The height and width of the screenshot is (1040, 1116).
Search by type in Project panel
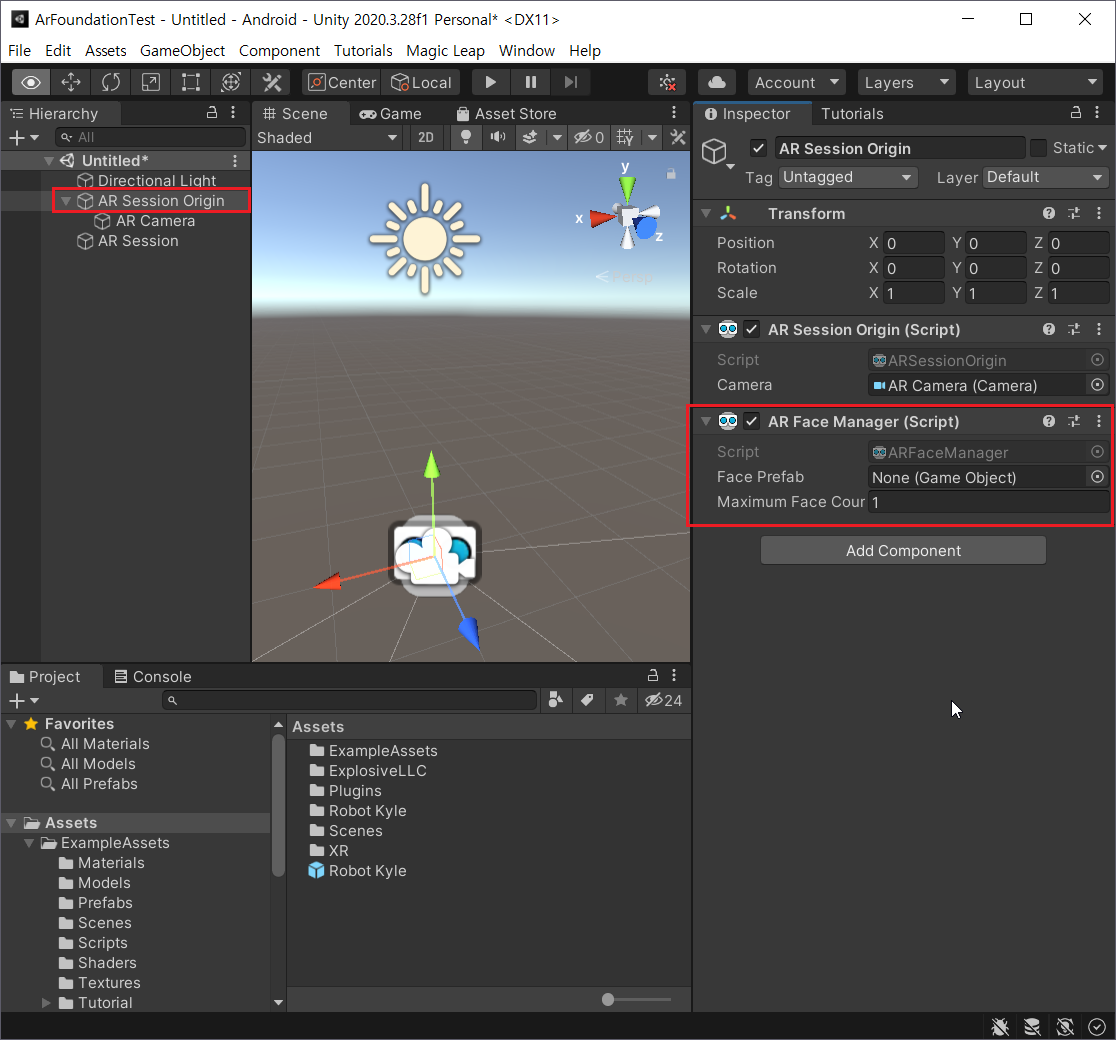[556, 700]
